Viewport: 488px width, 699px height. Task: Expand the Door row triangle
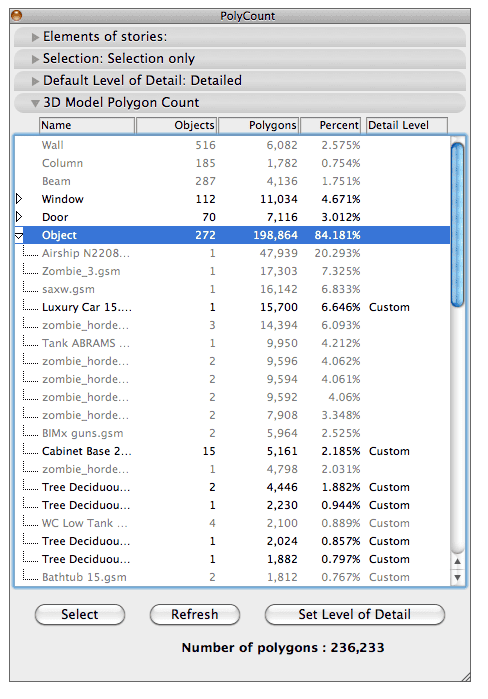(19, 217)
